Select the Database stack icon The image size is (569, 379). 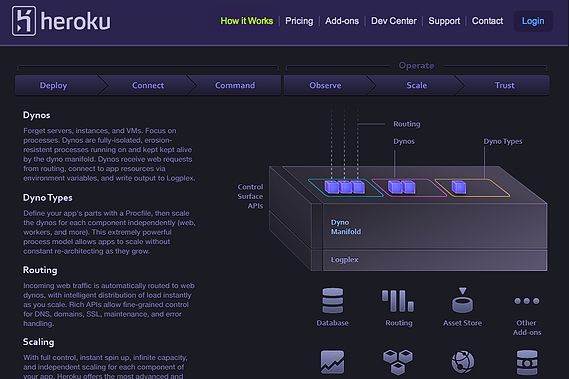tap(332, 300)
